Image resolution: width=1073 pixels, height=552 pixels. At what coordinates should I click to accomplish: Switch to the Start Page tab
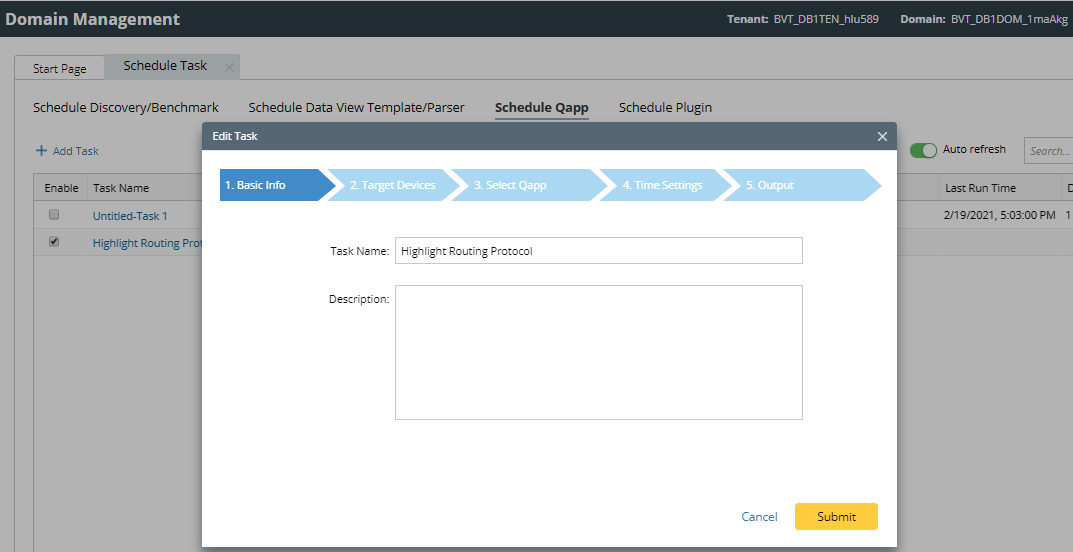point(60,69)
